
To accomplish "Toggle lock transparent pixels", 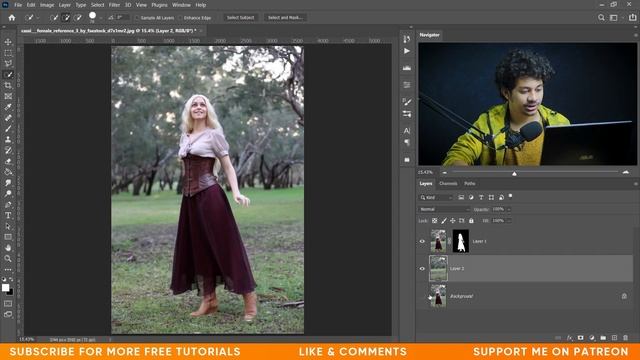I will pyautogui.click(x=434, y=221).
